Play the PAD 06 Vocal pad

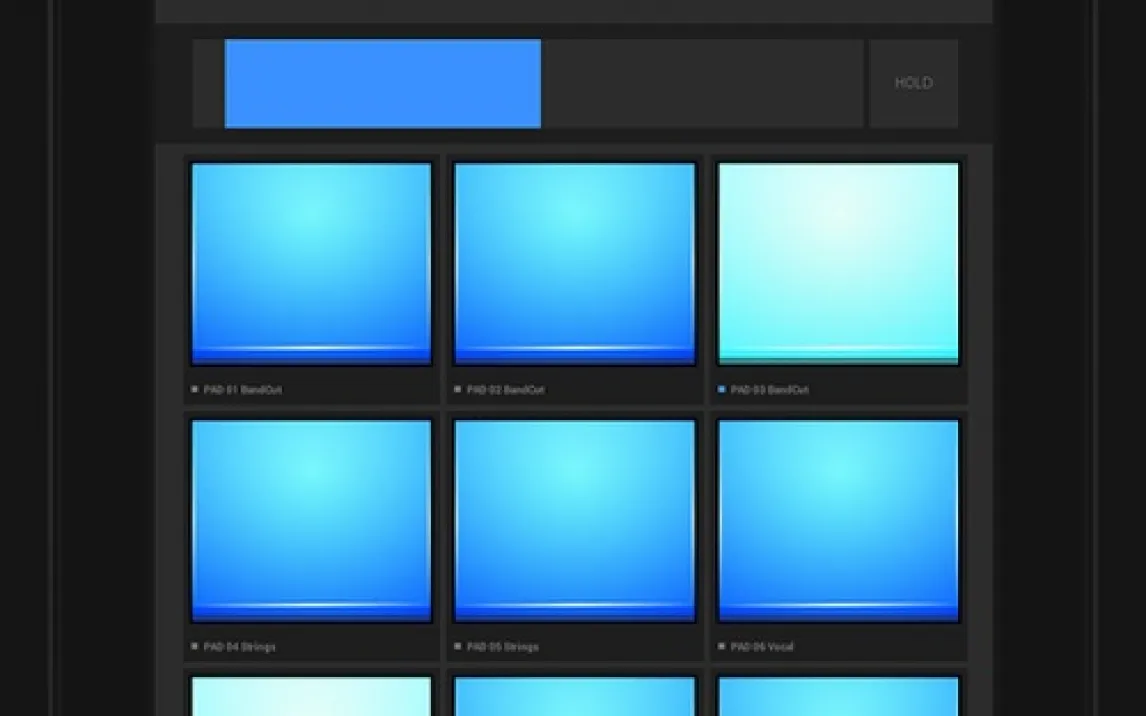tap(838, 520)
